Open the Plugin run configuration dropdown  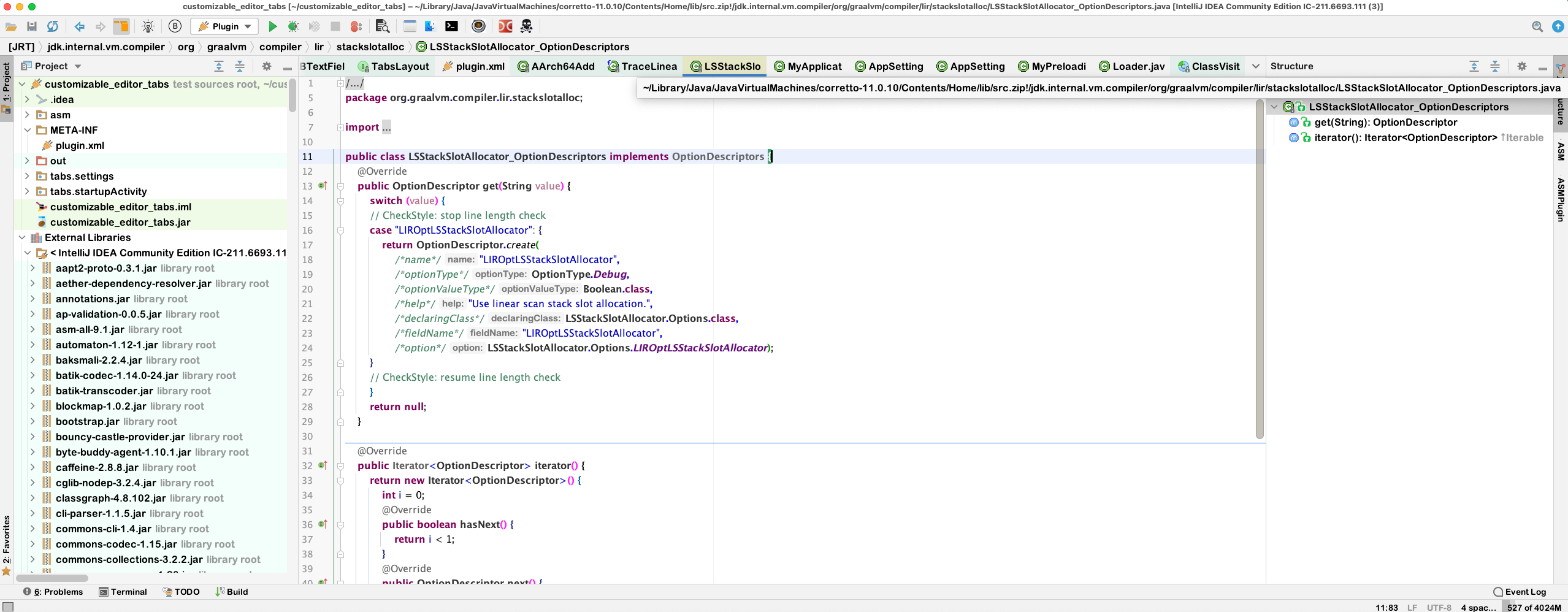click(224, 26)
